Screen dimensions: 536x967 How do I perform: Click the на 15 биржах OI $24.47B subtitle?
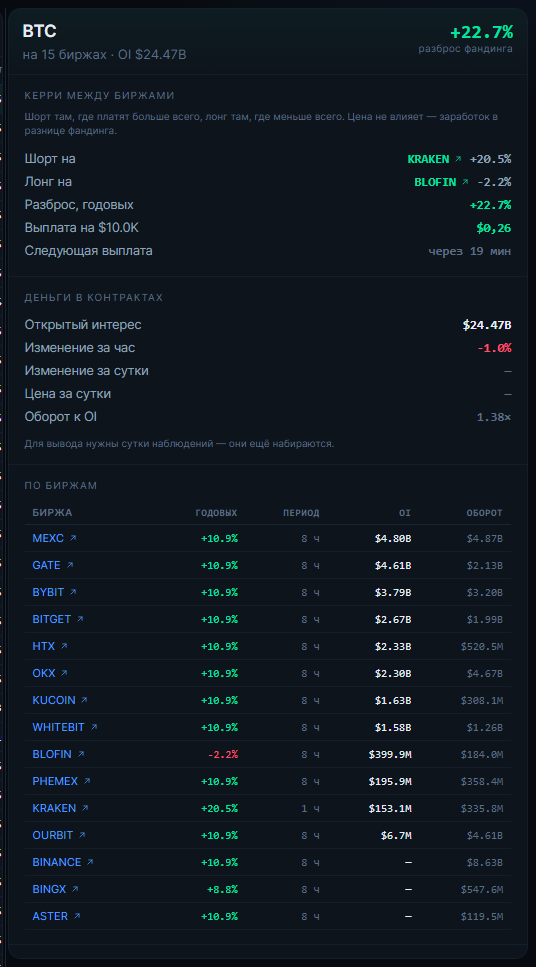pos(104,55)
